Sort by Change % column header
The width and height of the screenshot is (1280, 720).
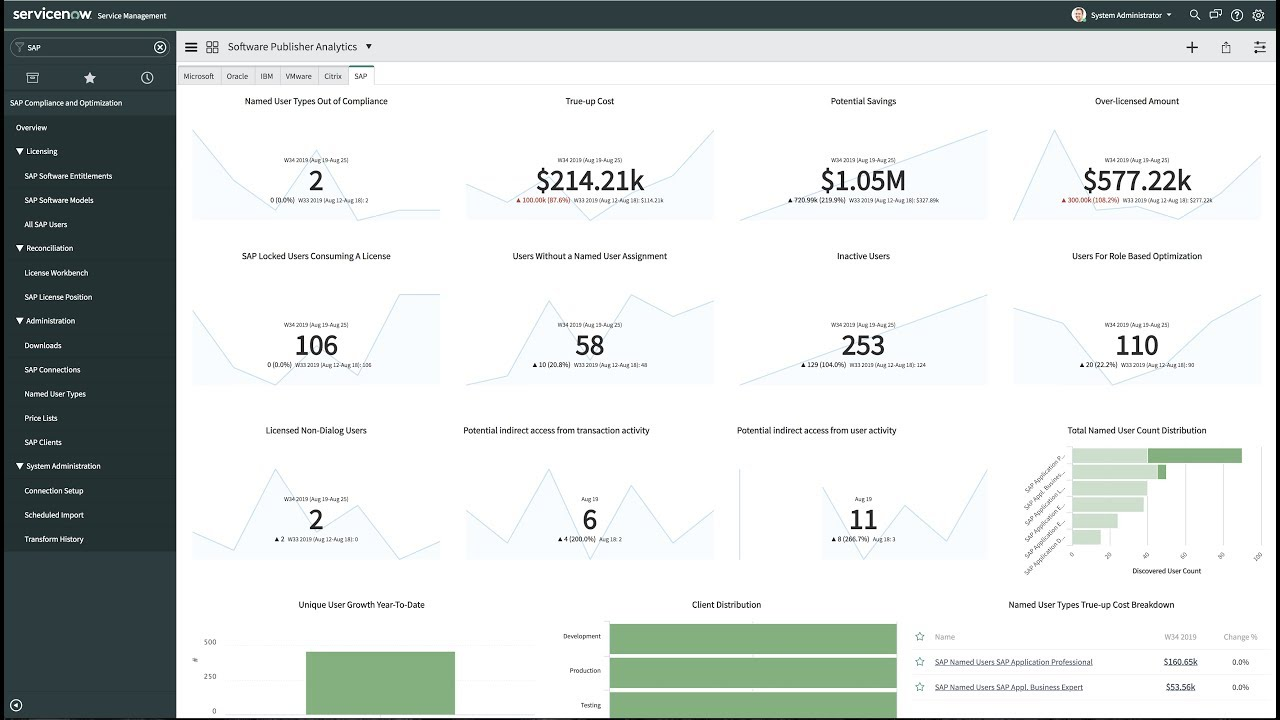click(x=1240, y=637)
